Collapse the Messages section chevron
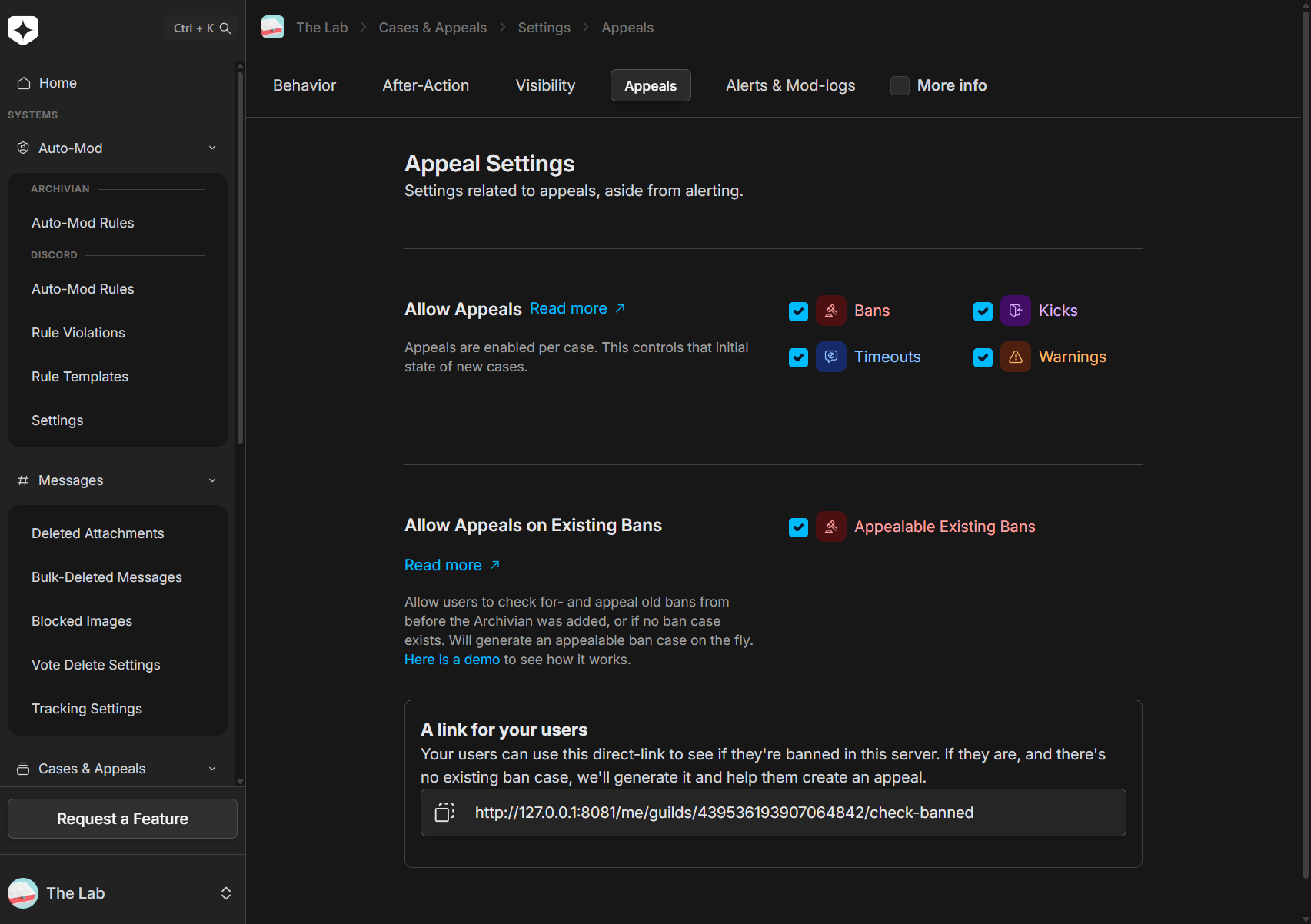The width and height of the screenshot is (1311, 924). pos(212,480)
